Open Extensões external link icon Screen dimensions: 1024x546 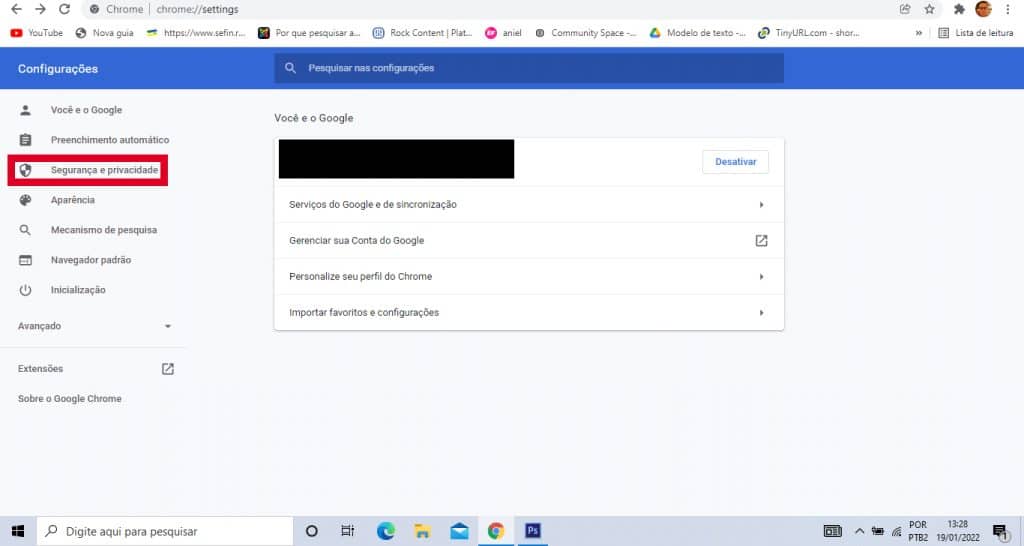click(168, 369)
